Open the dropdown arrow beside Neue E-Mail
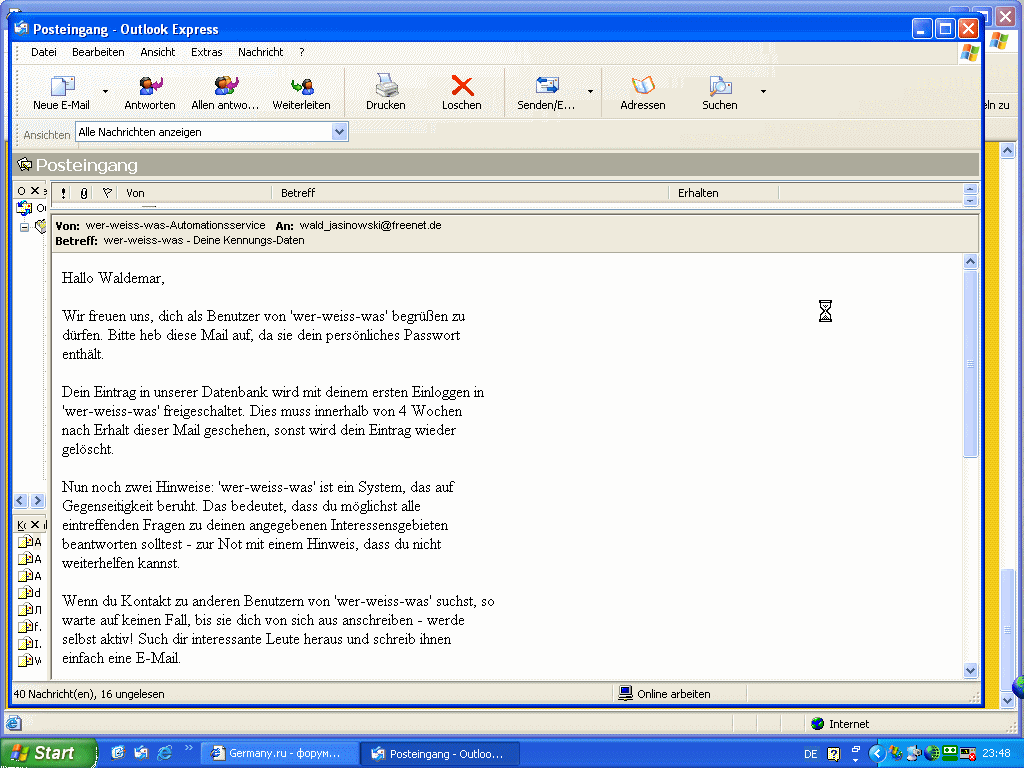The height and width of the screenshot is (768, 1024). (105, 92)
